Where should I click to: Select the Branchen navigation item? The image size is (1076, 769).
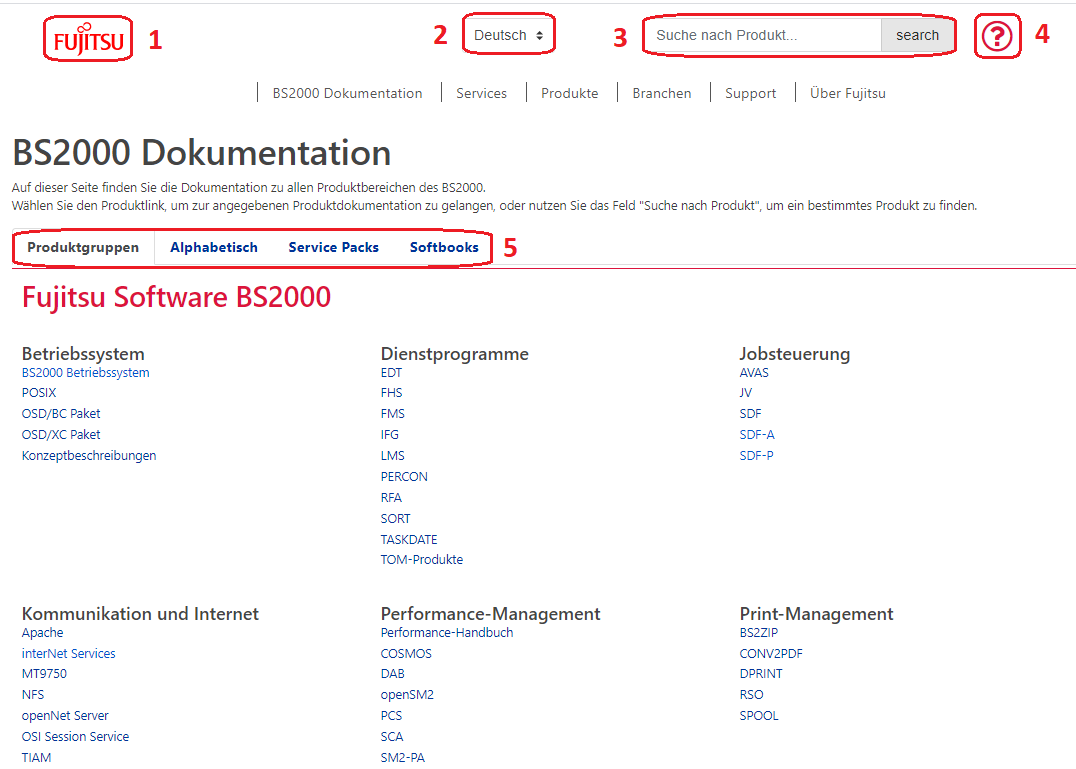point(661,93)
